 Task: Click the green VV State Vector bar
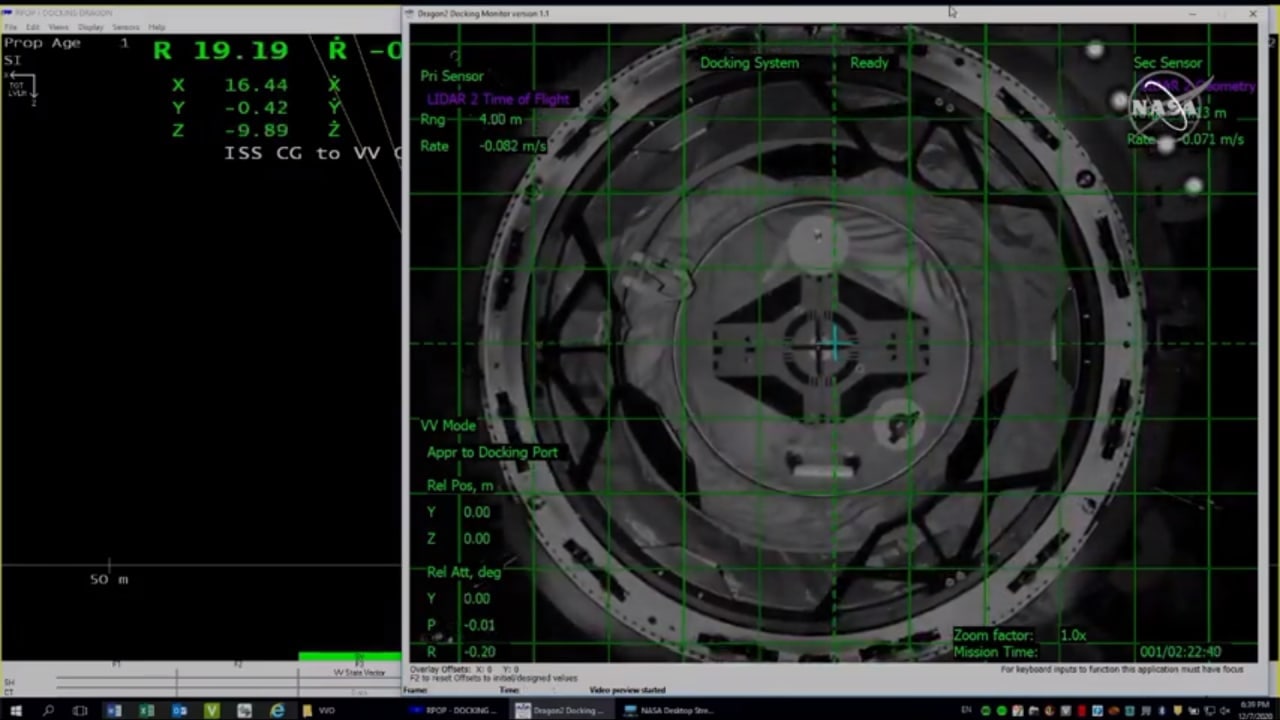(349, 657)
